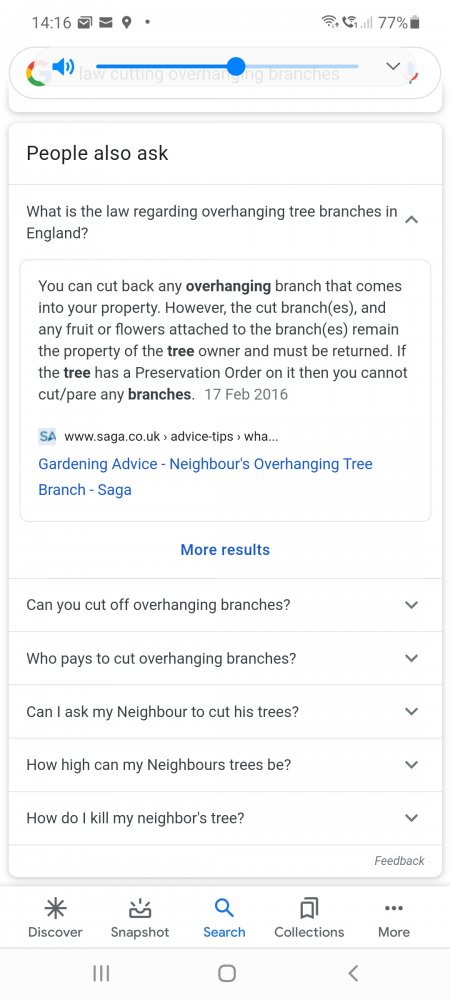Tap Android home navigation button
Viewport: 450px width, 1000px height.
(226, 973)
